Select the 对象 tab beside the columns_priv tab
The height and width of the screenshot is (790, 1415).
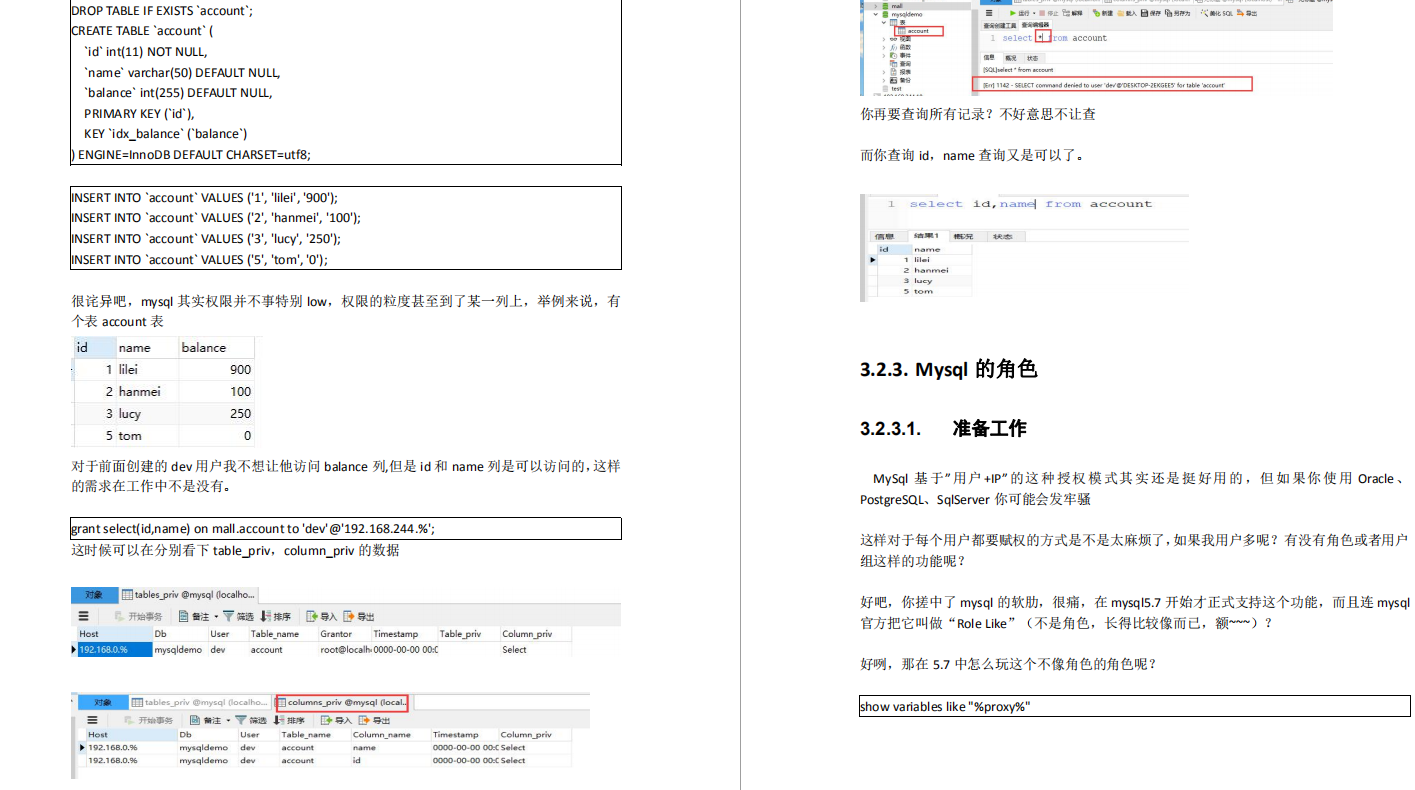[102, 702]
